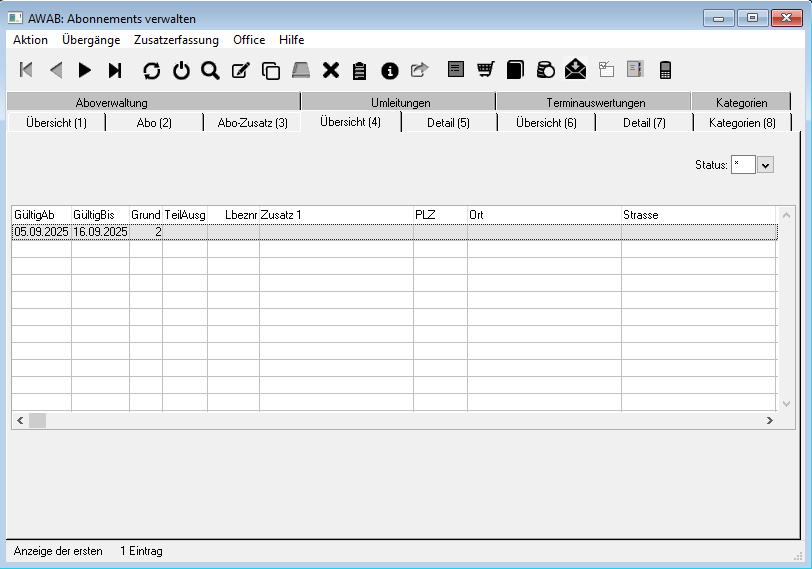Screen dimensions: 812x569
Task: Click the edit pencil icon
Action: 240,70
